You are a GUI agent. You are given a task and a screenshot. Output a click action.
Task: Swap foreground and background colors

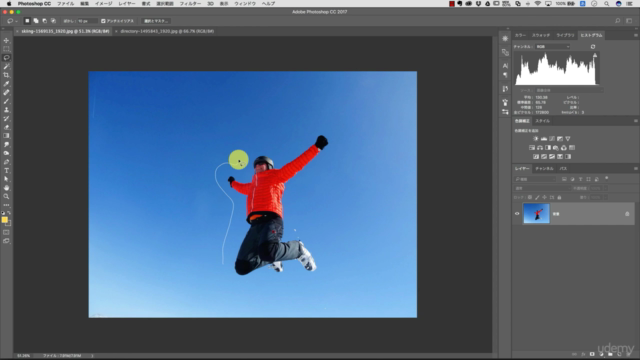(9, 213)
